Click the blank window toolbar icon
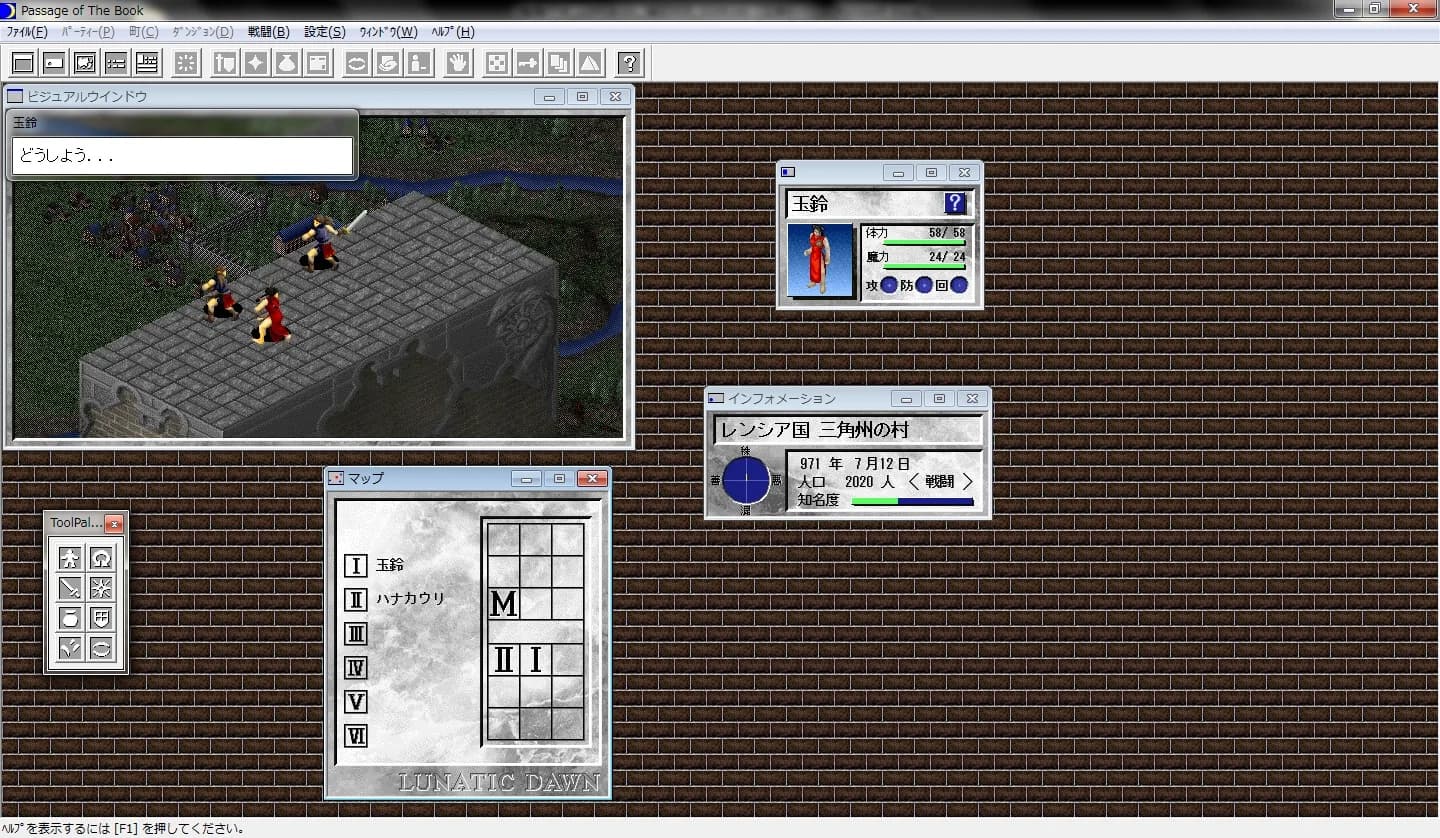 [x=23, y=63]
